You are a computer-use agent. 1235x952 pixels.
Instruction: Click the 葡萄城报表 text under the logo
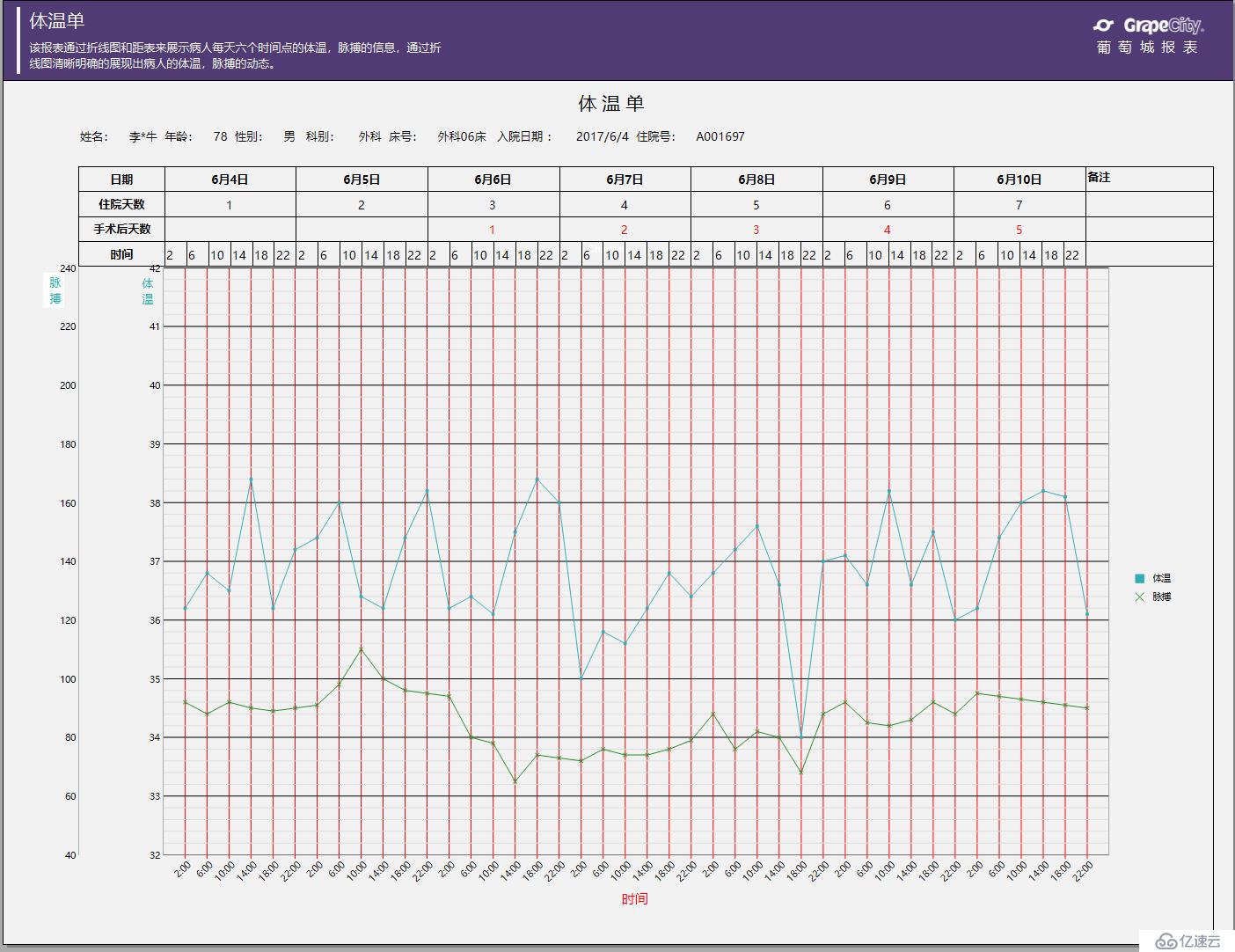pyautogui.click(x=1147, y=48)
